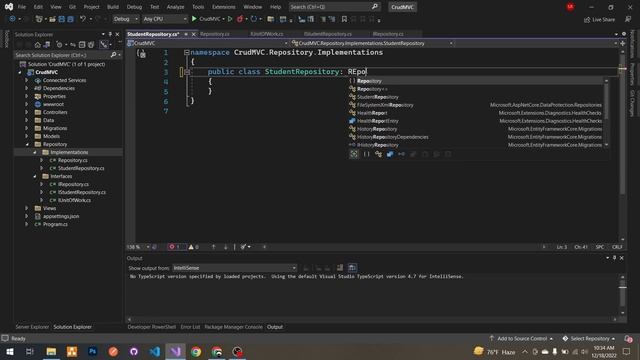Click the search magnifier in the title bar

[x=375, y=7]
